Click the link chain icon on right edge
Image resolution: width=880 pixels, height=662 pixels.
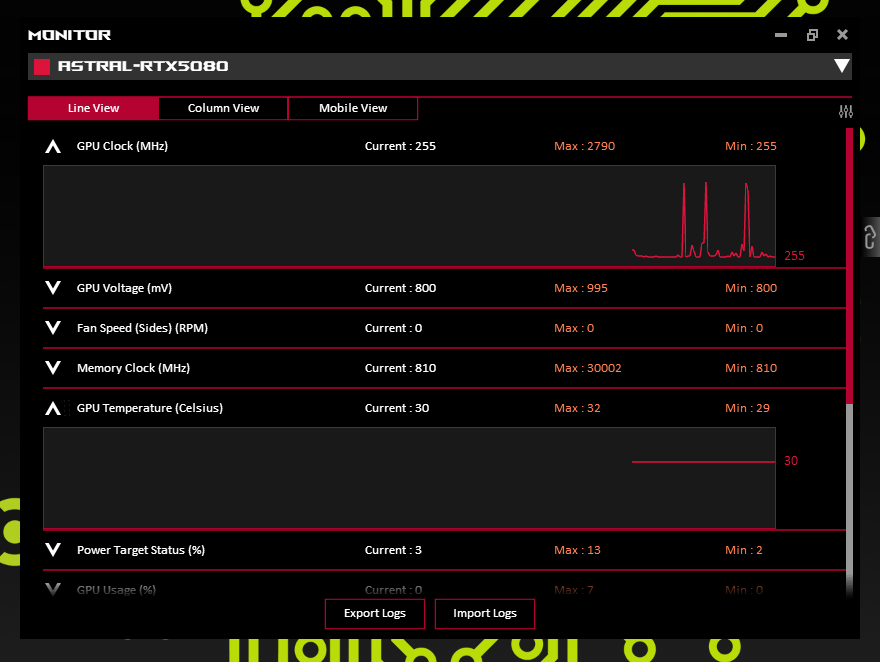click(870, 237)
